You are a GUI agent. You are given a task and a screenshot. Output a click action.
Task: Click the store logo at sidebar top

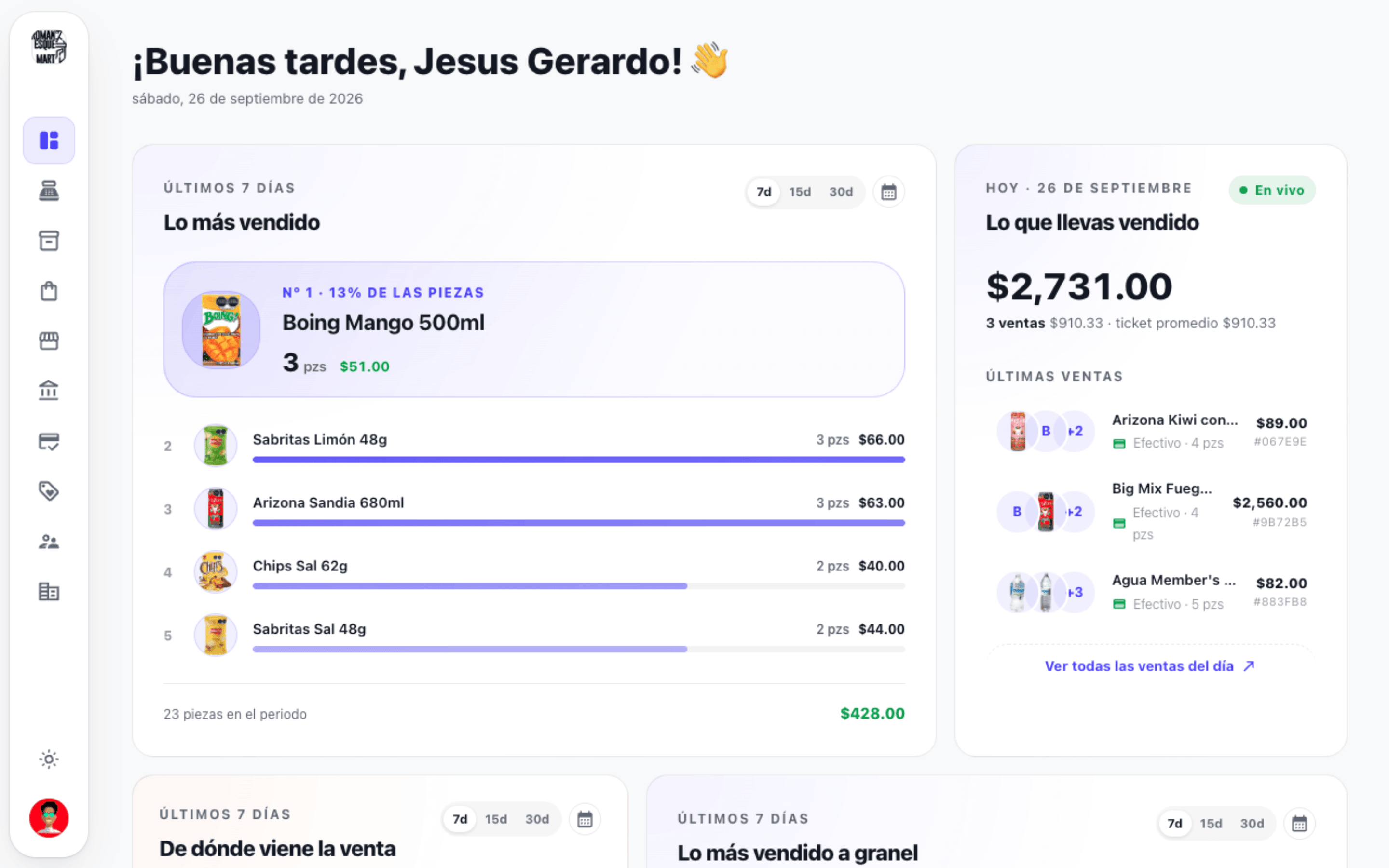tap(49, 47)
